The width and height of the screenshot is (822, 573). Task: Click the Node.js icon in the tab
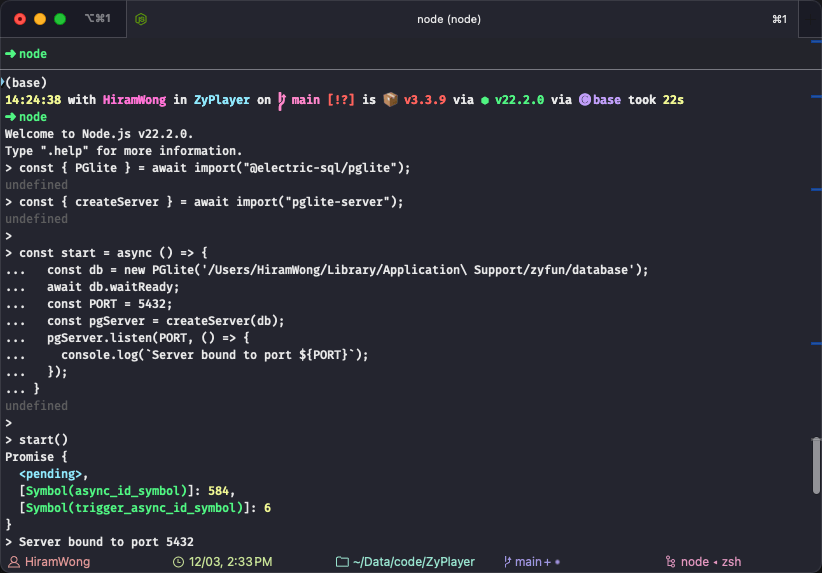tap(141, 19)
